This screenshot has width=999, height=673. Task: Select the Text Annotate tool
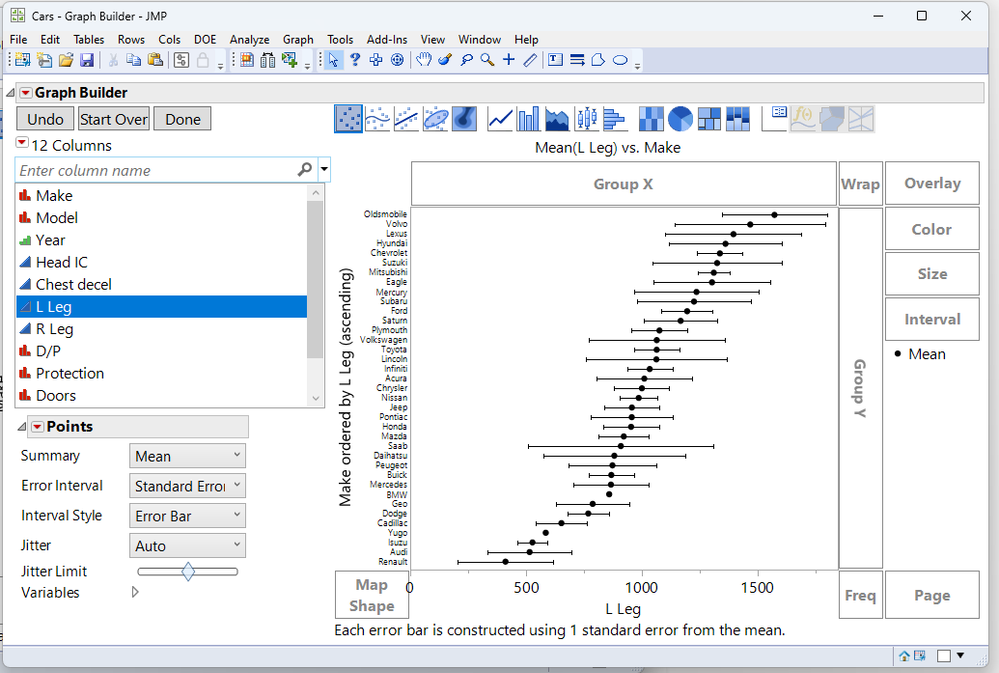point(556,60)
